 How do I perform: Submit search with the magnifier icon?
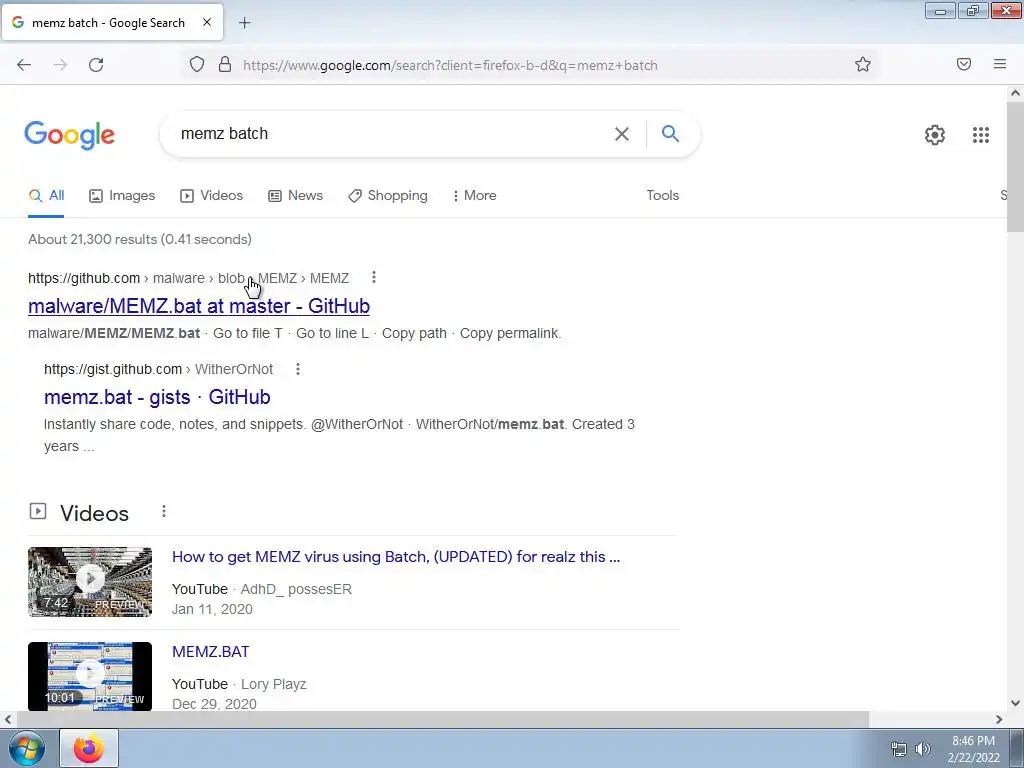pyautogui.click(x=670, y=133)
